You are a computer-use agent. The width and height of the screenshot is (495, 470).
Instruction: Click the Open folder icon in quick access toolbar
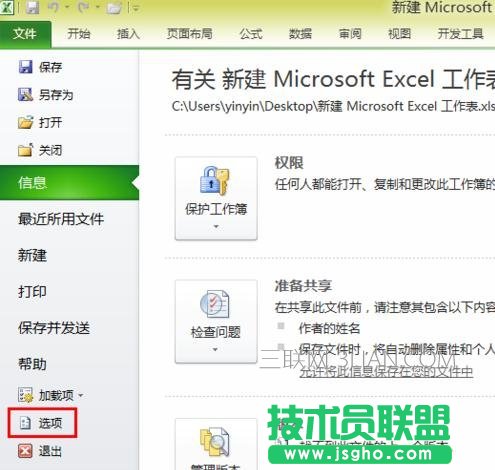click(114, 7)
